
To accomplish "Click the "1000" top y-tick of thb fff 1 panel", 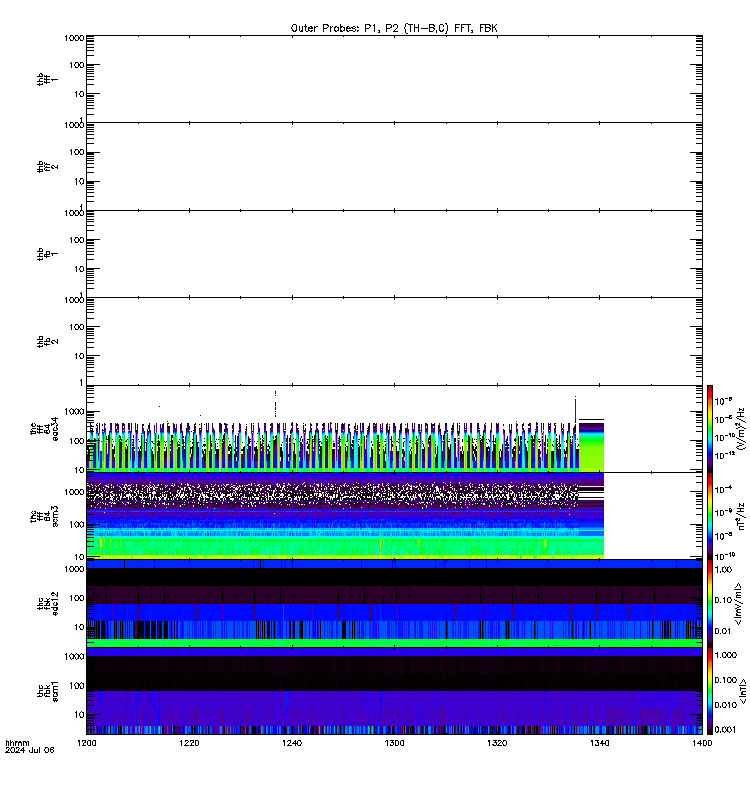I will [x=75, y=38].
